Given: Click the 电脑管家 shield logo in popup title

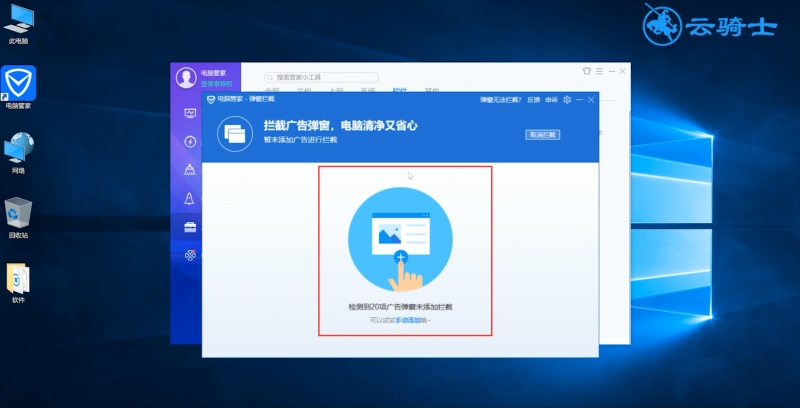Looking at the screenshot, I should [x=211, y=99].
